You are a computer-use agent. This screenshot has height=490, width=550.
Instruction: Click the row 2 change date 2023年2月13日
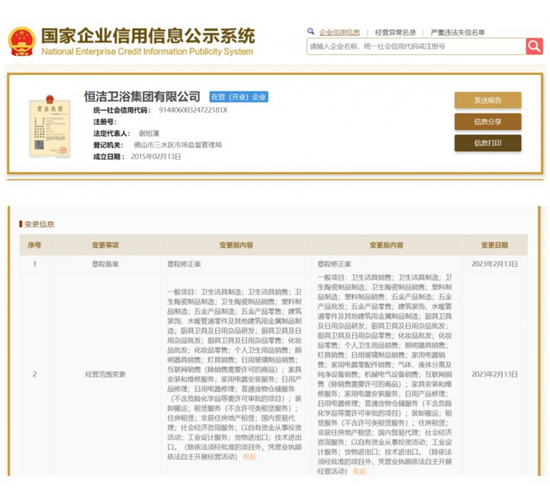(495, 374)
